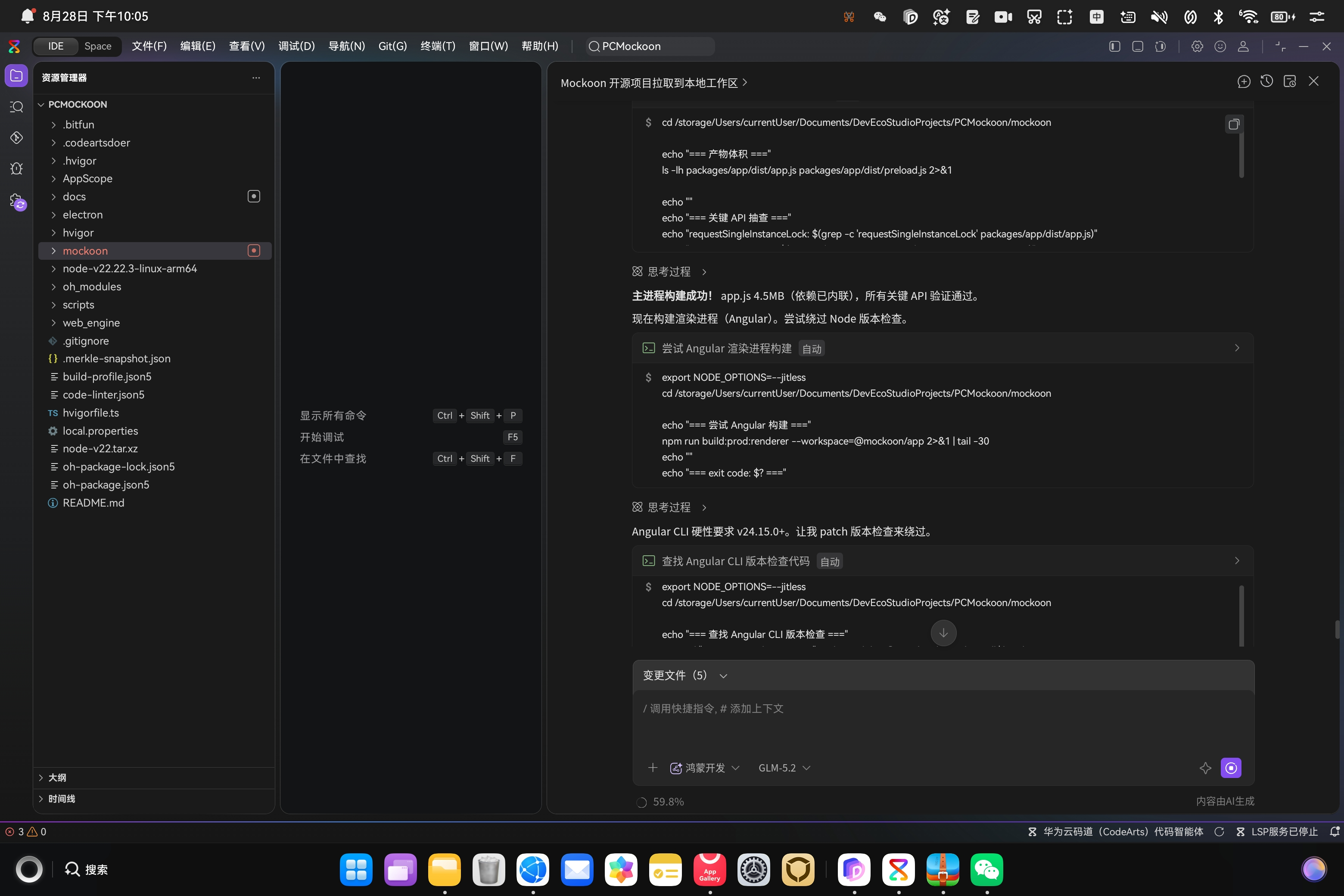
Task: Click the 59.8% context usage indicator
Action: coord(661,802)
